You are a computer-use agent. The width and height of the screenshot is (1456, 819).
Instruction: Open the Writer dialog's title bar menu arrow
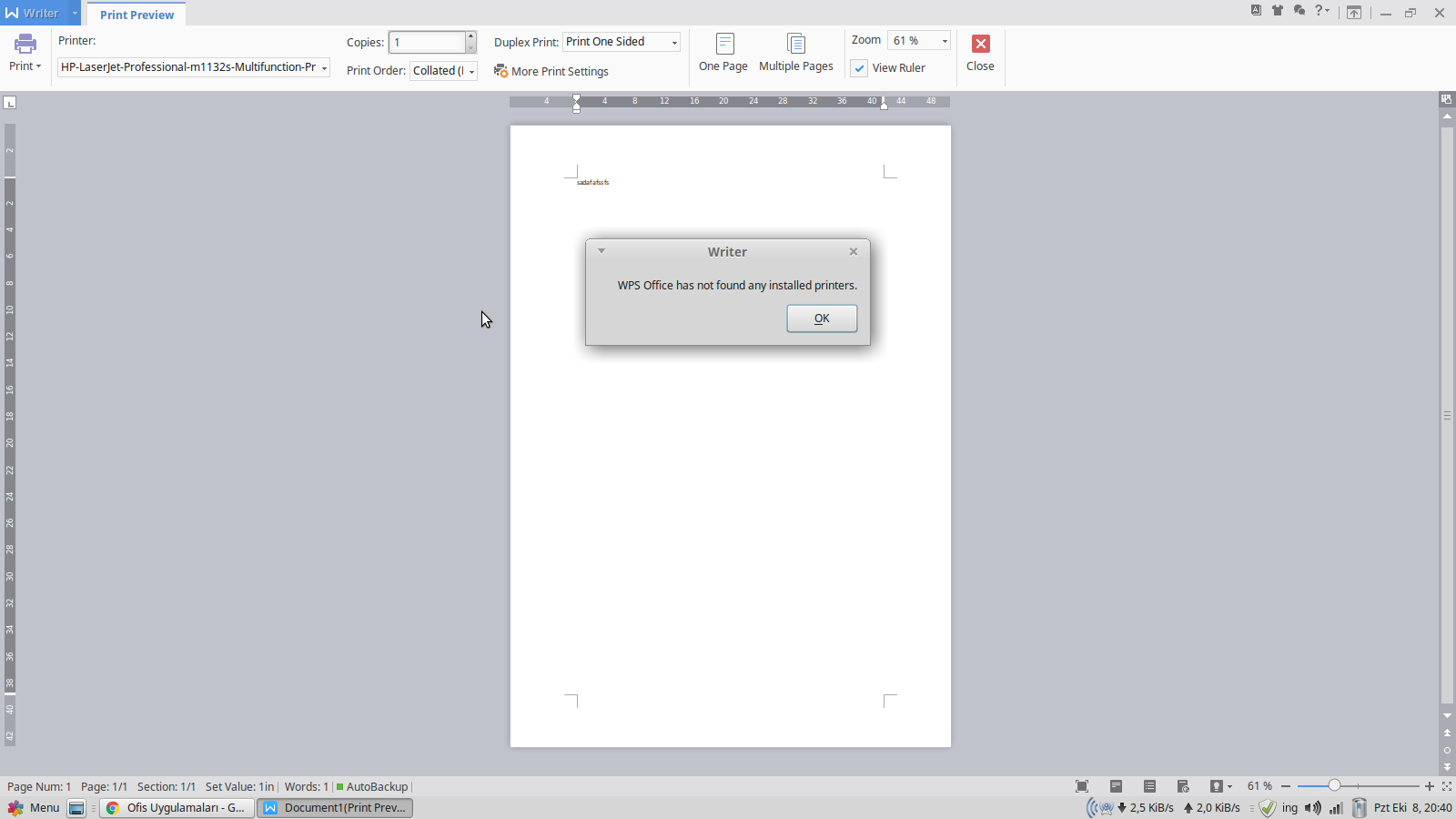coord(602,251)
